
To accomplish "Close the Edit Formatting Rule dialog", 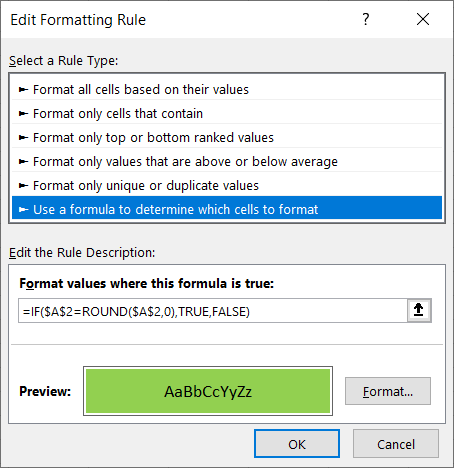I will pos(423,19).
